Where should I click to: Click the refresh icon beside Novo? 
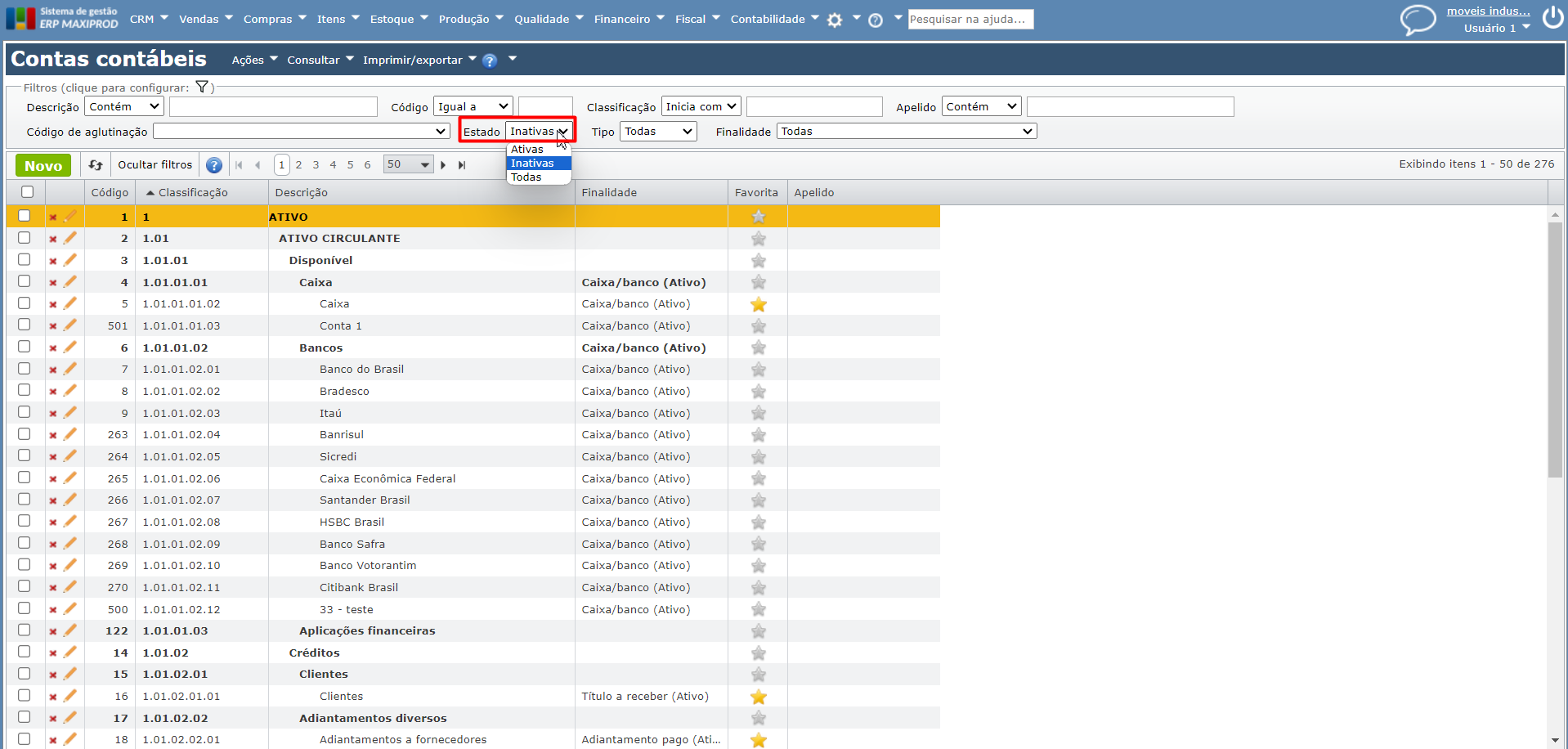(96, 165)
